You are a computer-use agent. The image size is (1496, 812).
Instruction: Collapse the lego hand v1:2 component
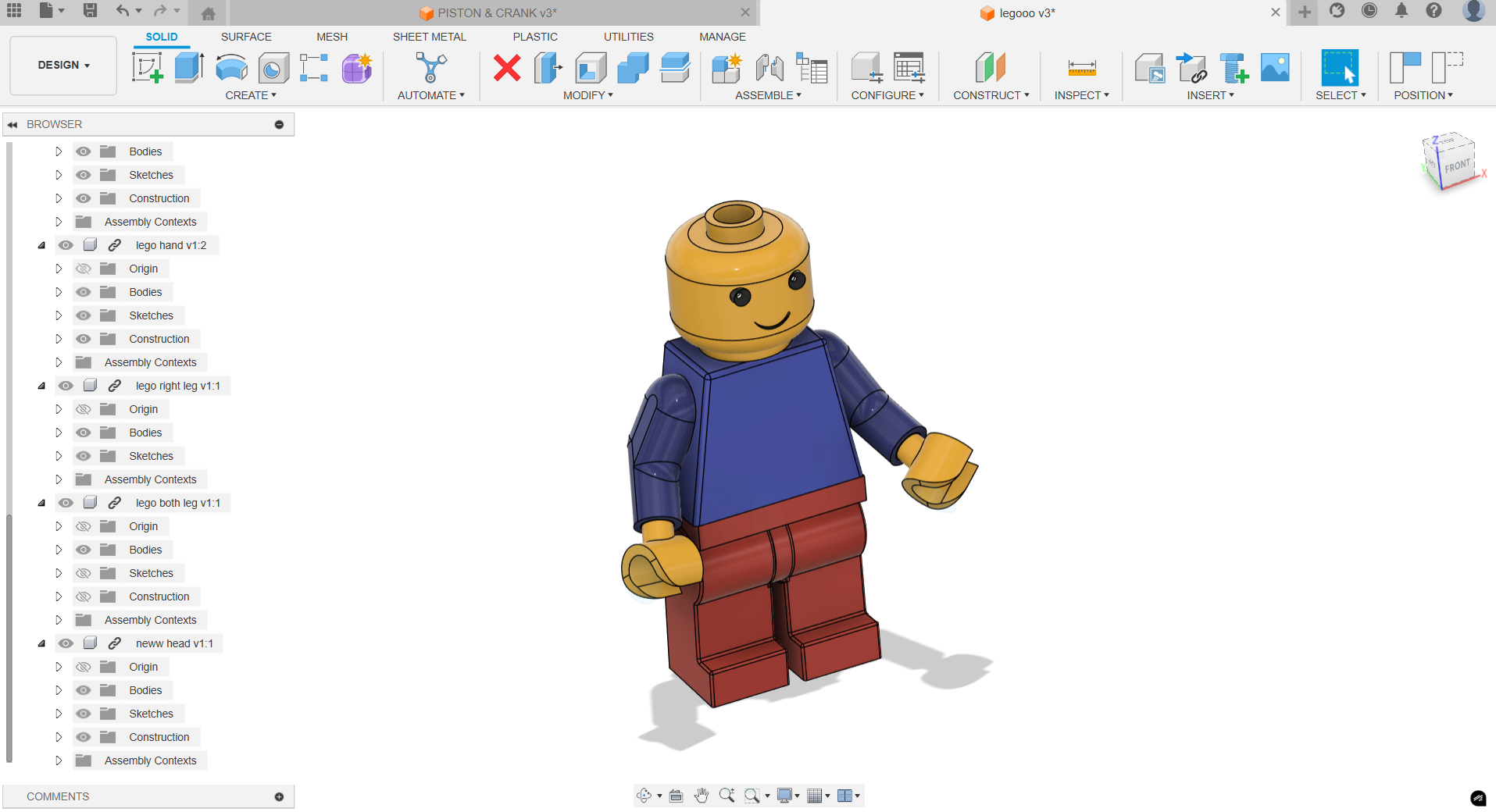tap(41, 245)
